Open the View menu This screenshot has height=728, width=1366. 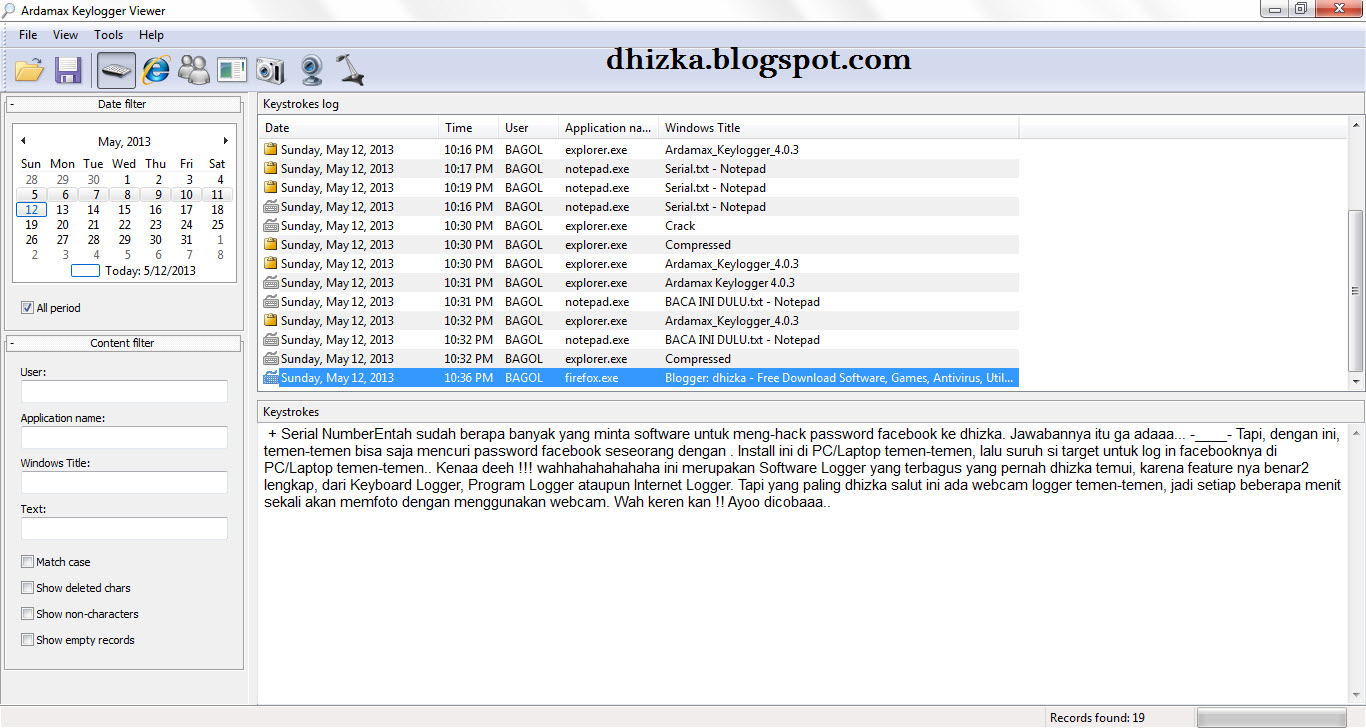pos(65,35)
